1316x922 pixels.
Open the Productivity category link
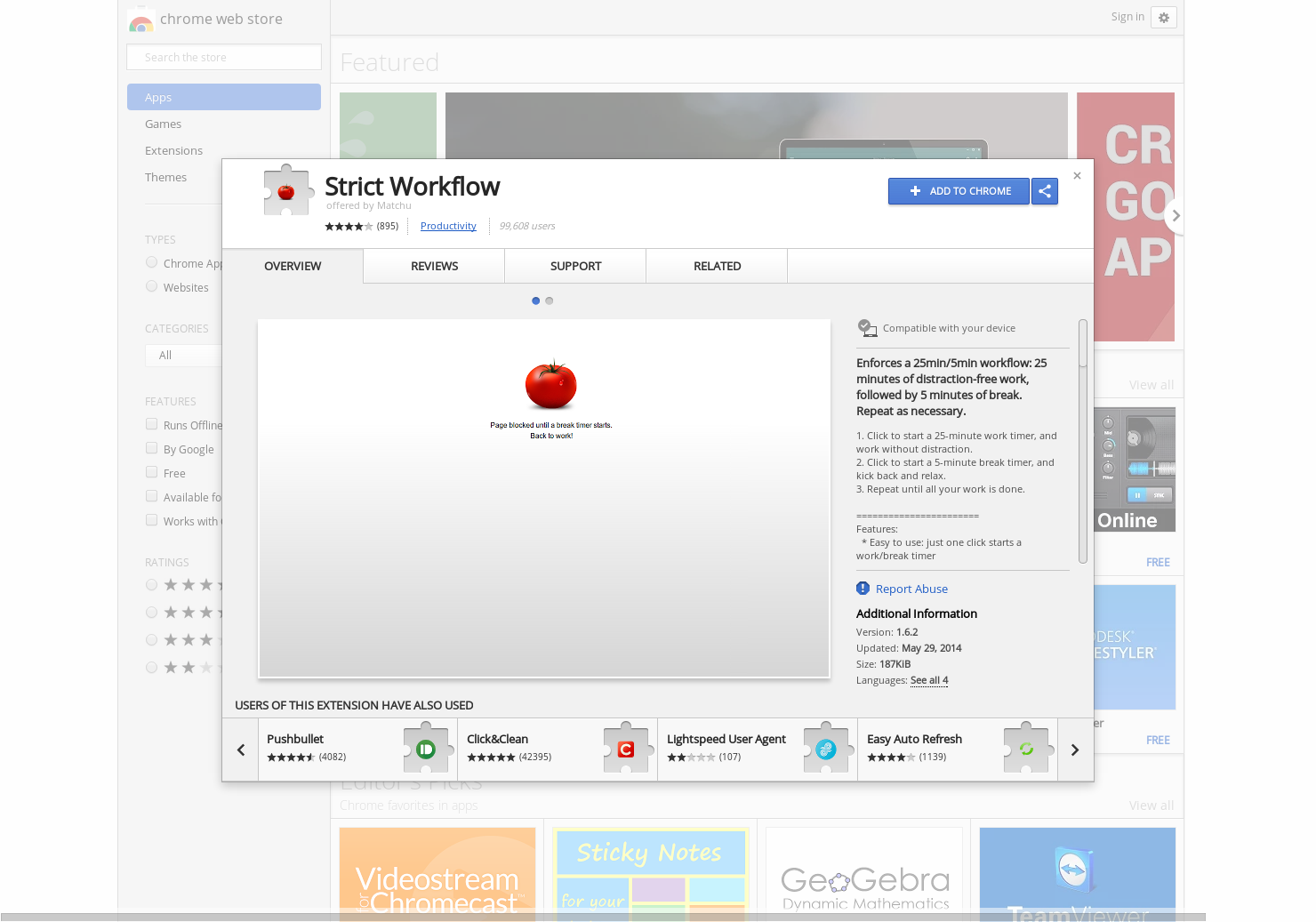(x=447, y=226)
